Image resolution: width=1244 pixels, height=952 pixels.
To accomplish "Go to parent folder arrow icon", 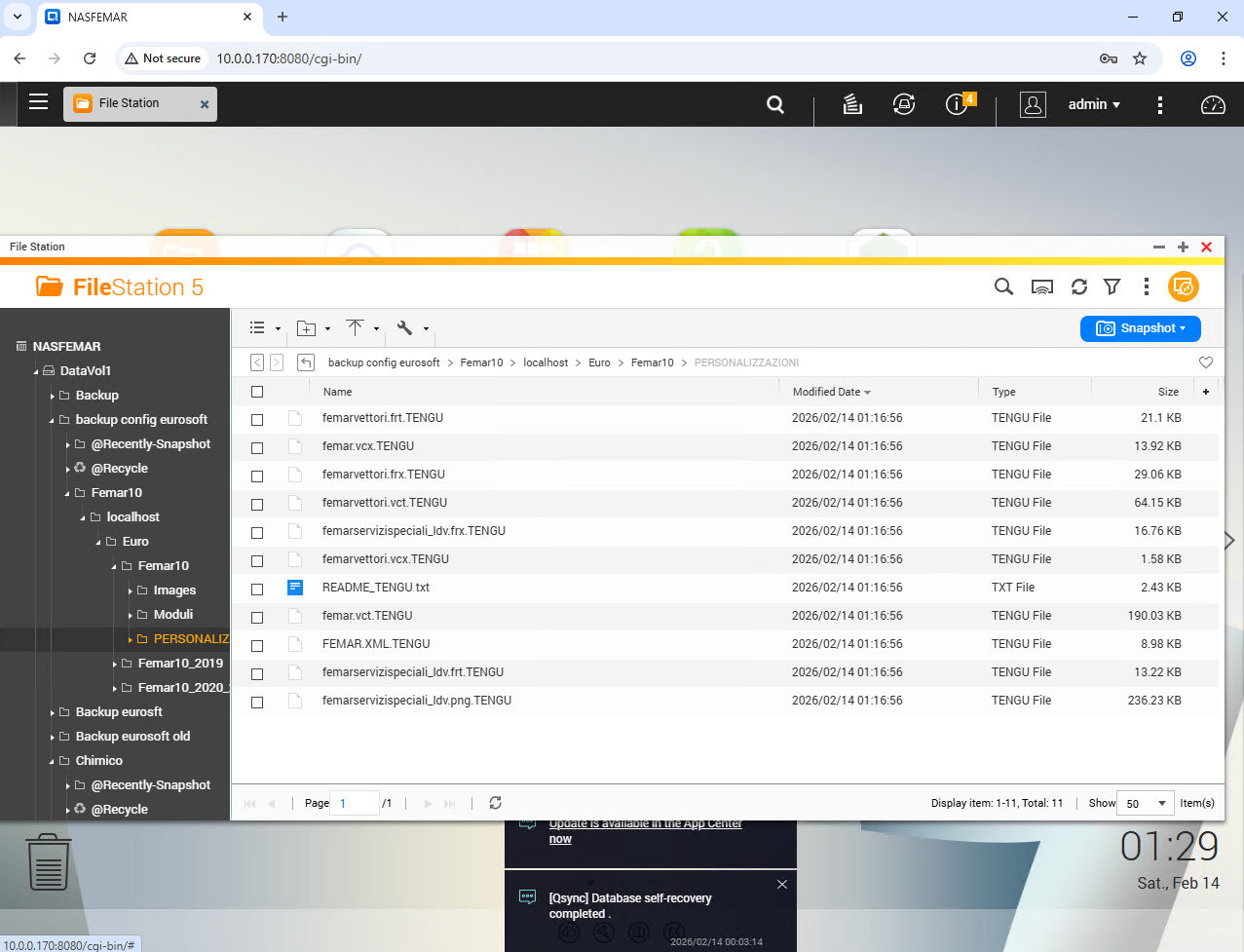I will coord(306,362).
